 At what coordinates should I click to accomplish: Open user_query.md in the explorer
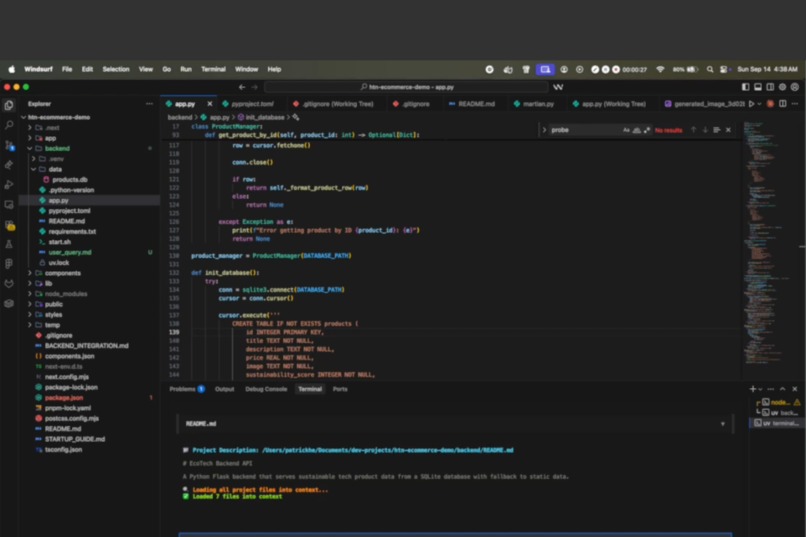(x=69, y=252)
